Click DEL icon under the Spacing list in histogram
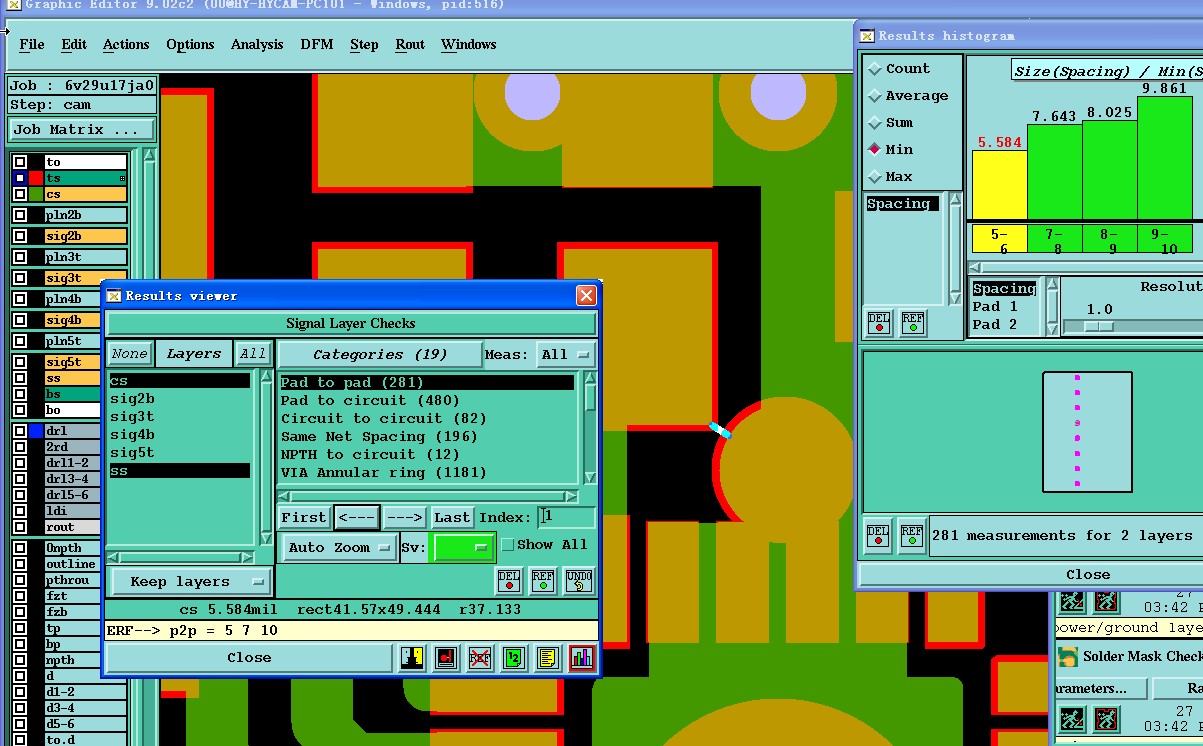 coord(879,323)
